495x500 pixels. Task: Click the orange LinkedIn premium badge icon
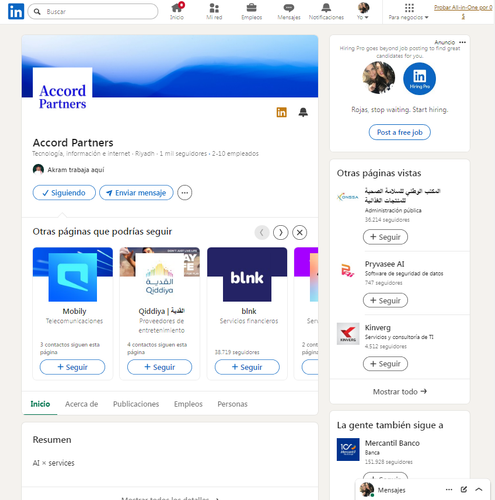point(282,112)
